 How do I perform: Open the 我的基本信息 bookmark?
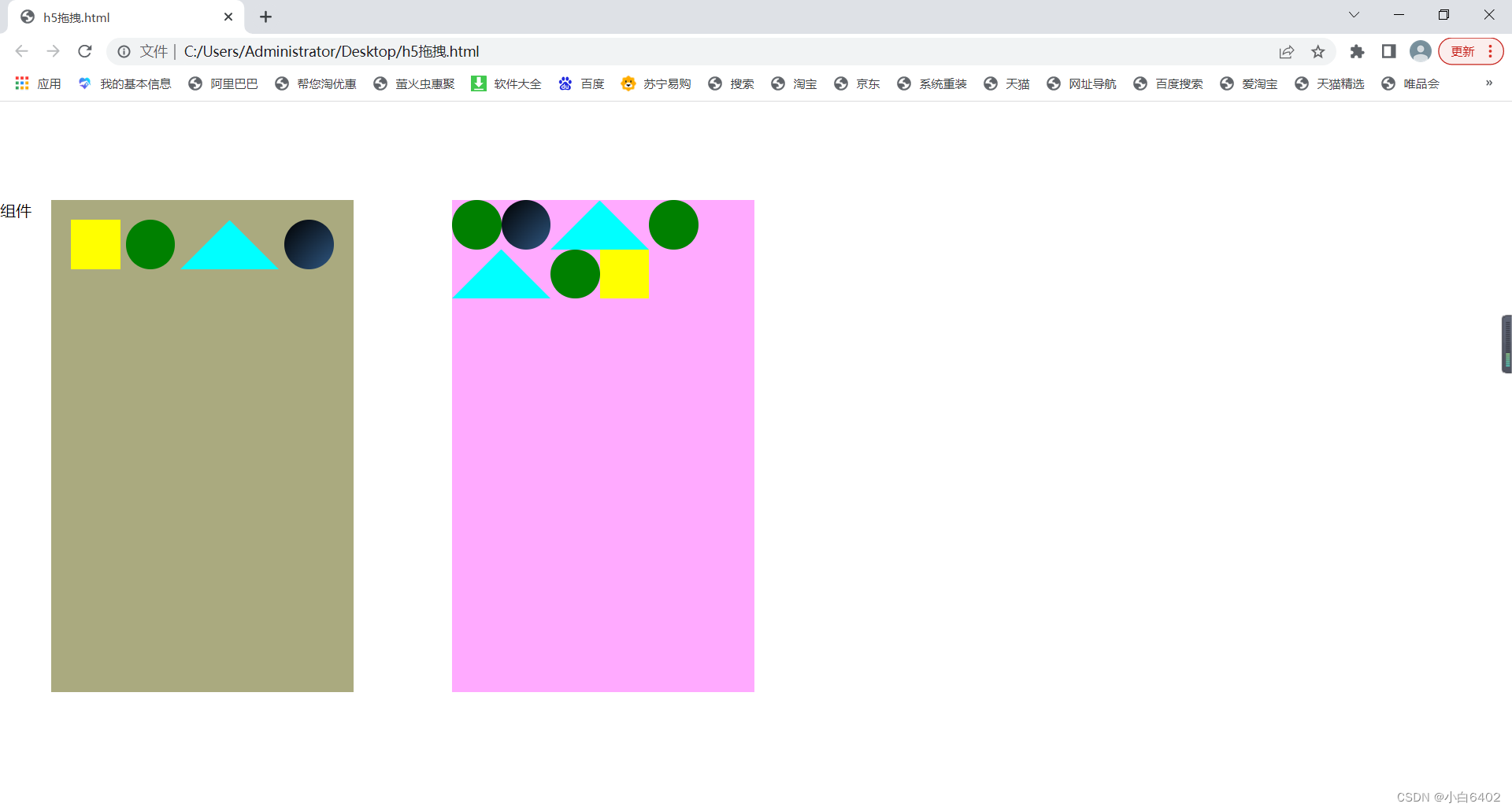pyautogui.click(x=124, y=83)
